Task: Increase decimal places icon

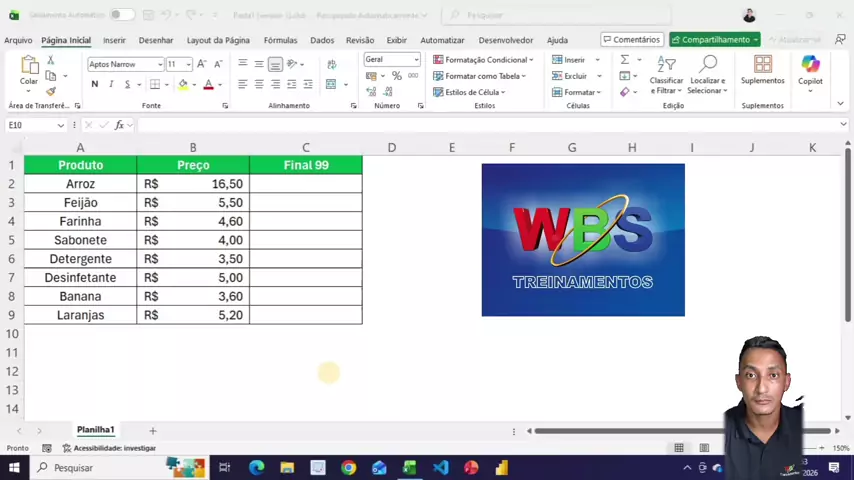Action: (371, 92)
